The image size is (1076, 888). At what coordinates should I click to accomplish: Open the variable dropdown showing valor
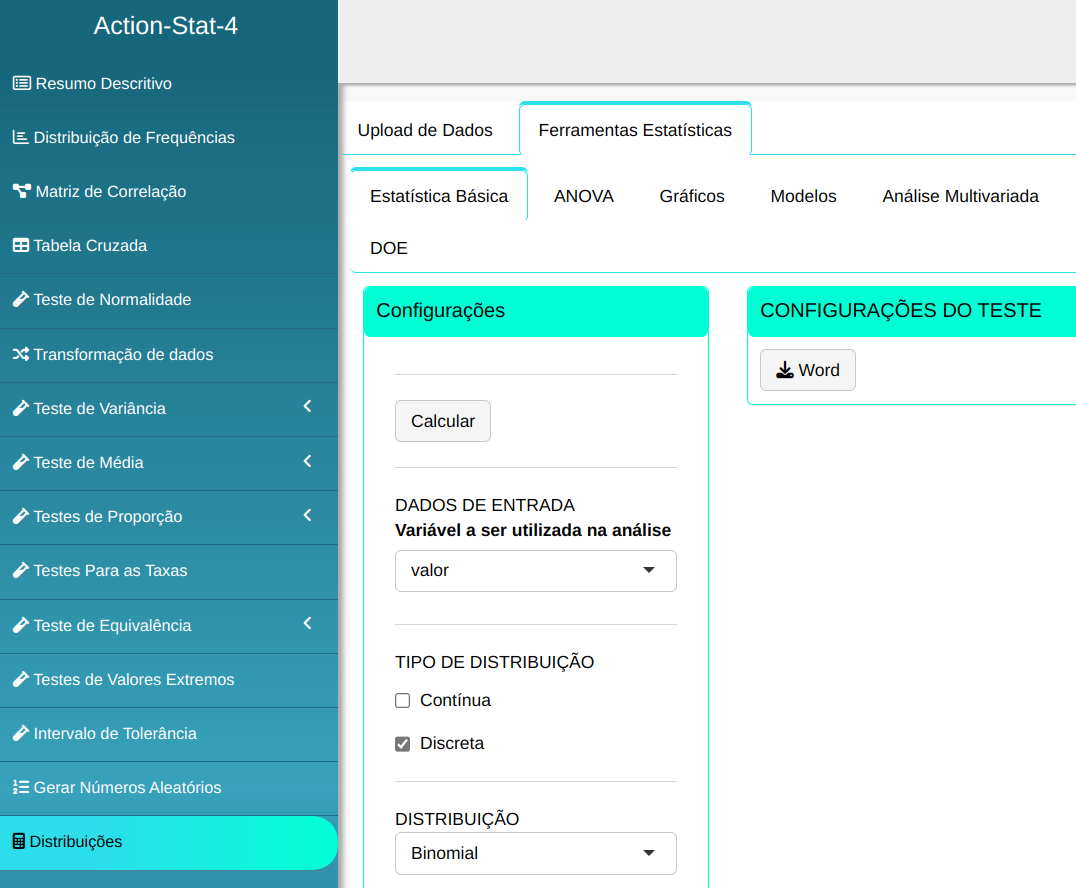click(x=535, y=570)
